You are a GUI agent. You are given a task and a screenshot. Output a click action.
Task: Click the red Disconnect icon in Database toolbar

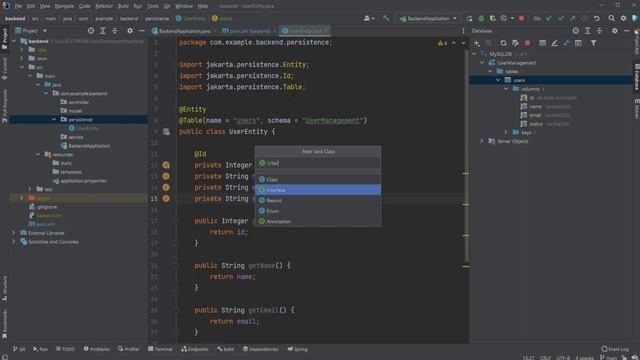click(527, 43)
